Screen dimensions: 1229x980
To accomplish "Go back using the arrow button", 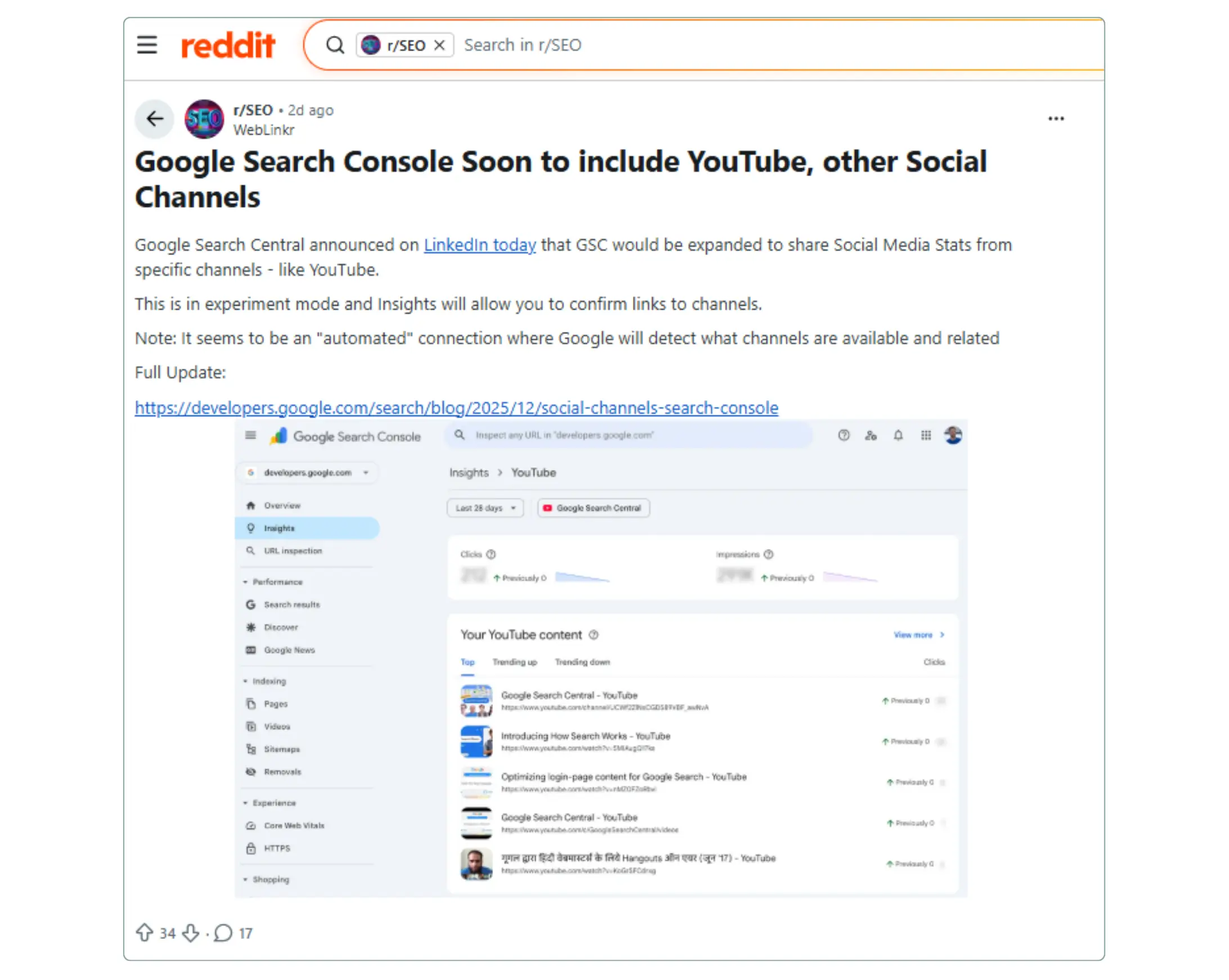I will [x=155, y=119].
